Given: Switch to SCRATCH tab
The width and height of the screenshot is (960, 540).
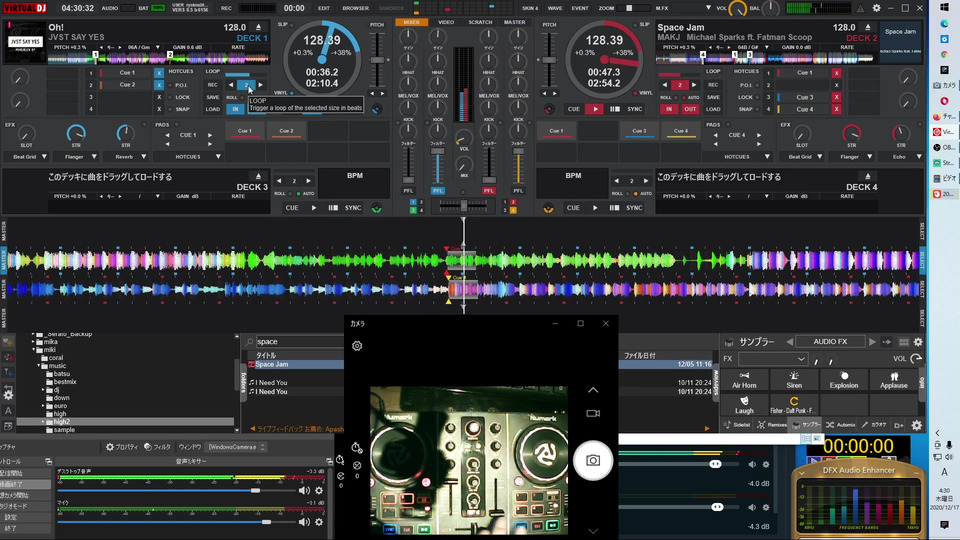Looking at the screenshot, I should [x=480, y=22].
